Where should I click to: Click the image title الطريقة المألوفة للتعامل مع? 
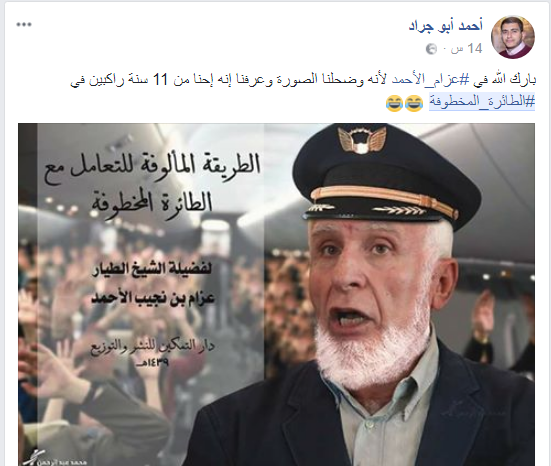[x=152, y=168]
